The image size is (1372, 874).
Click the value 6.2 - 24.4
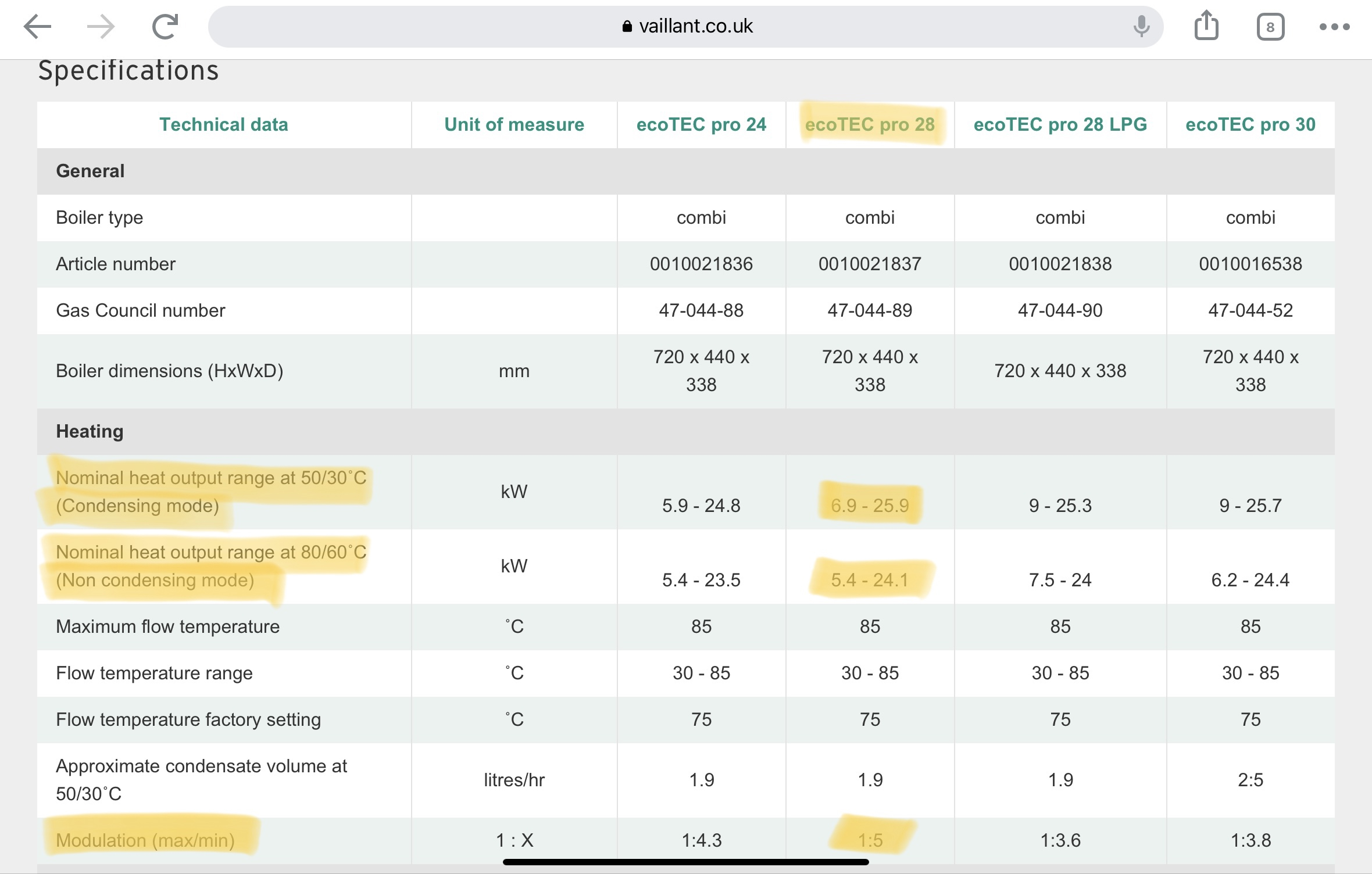[x=1250, y=580]
